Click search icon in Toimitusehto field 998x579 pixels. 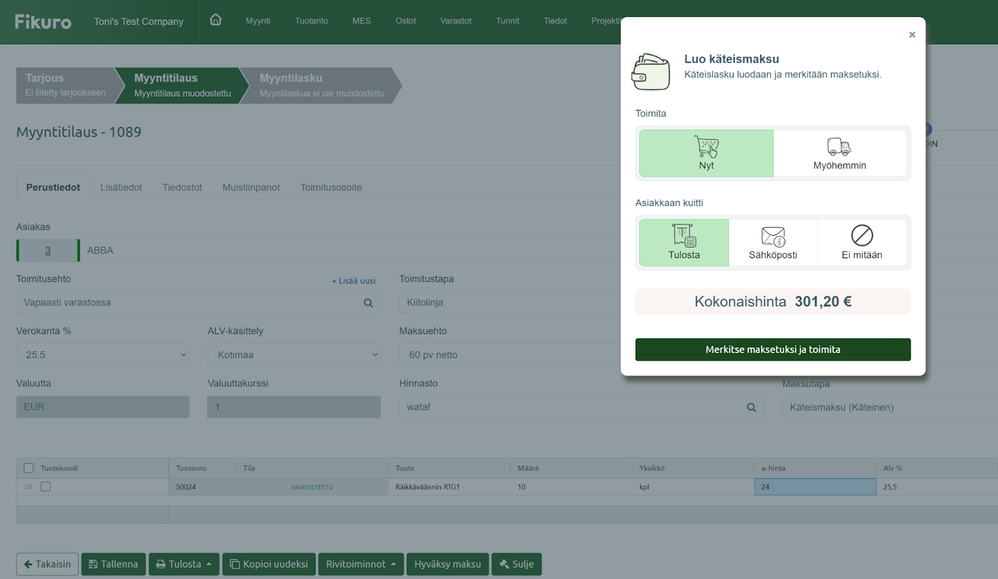pos(368,303)
